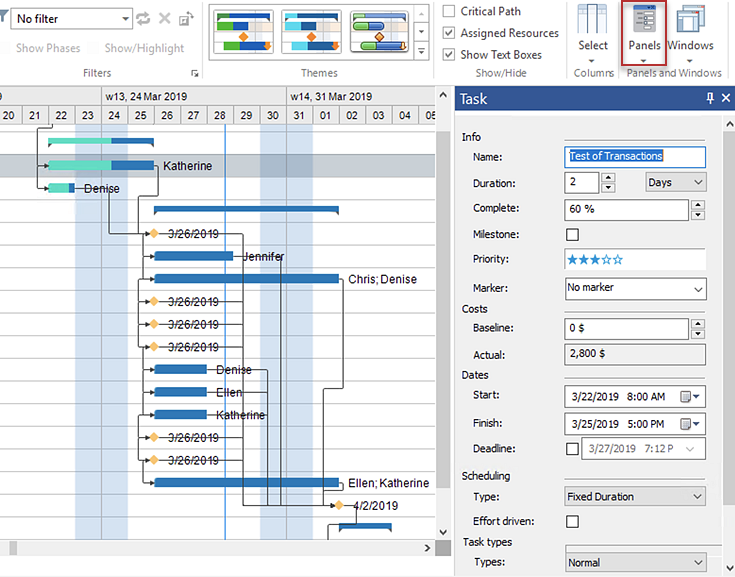Image resolution: width=735 pixels, height=577 pixels.
Task: Open the Start date calendar picker
Action: click(x=690, y=397)
